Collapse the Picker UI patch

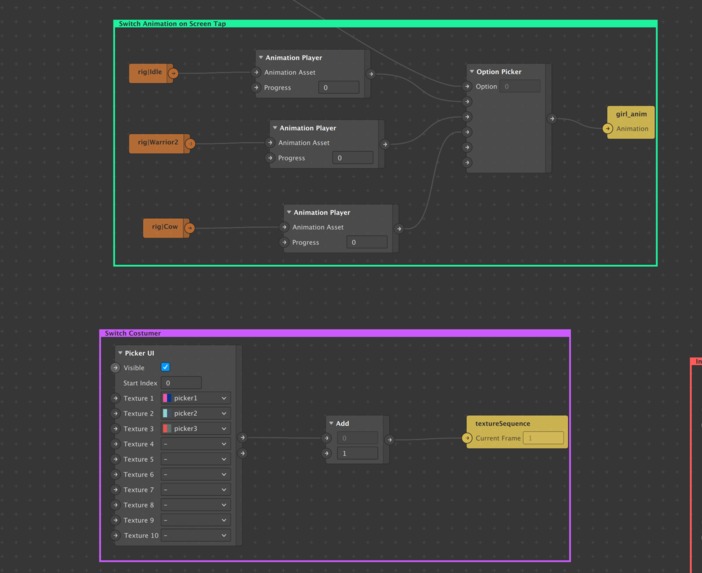pyautogui.click(x=120, y=353)
